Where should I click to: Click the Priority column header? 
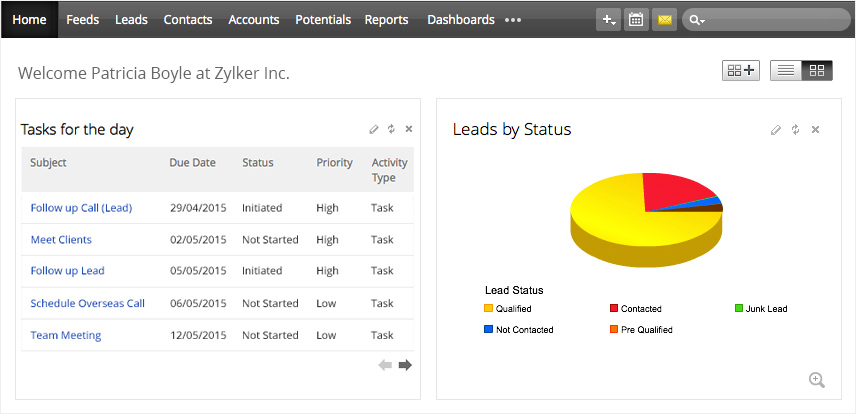coord(335,163)
